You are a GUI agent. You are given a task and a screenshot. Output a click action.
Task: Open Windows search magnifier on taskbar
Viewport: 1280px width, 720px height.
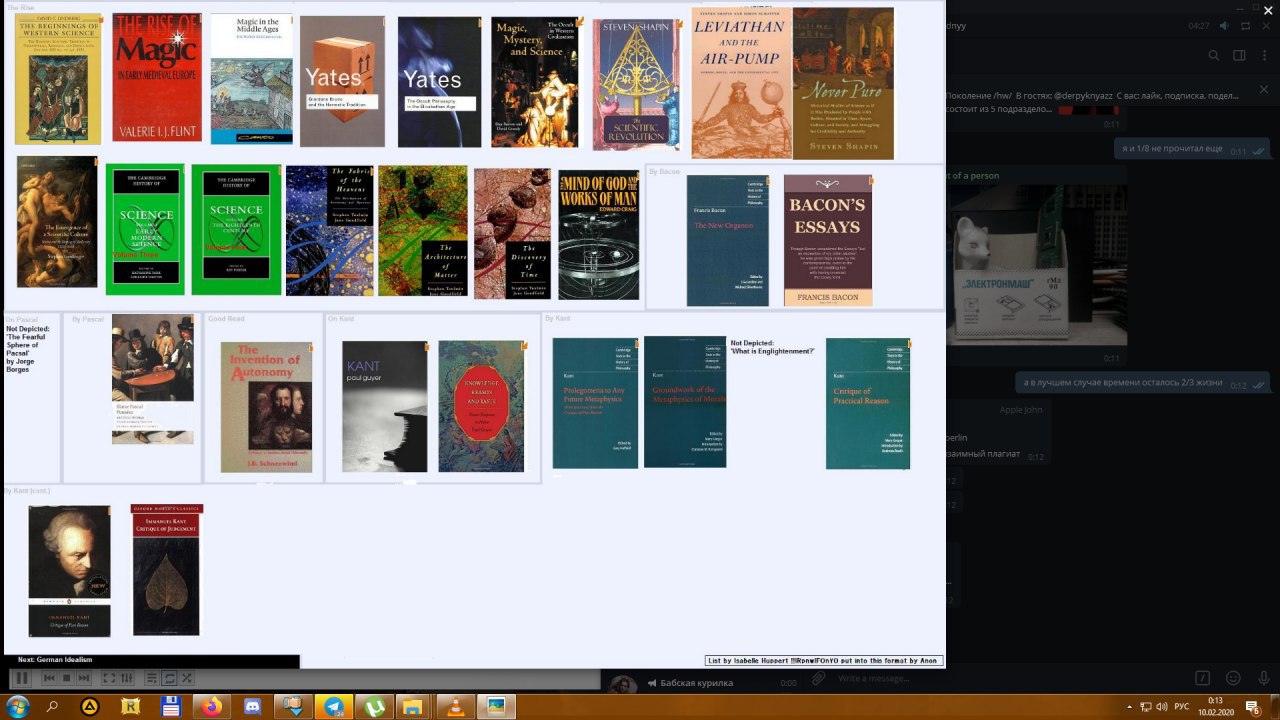[x=53, y=706]
